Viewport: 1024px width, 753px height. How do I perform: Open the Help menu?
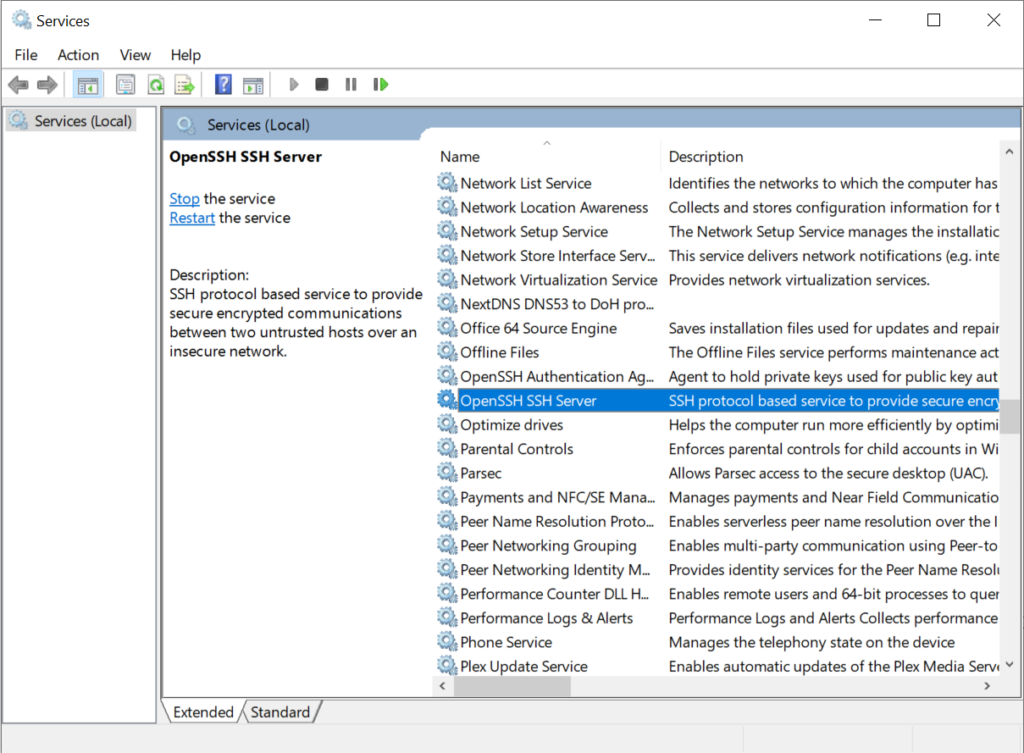pos(185,55)
